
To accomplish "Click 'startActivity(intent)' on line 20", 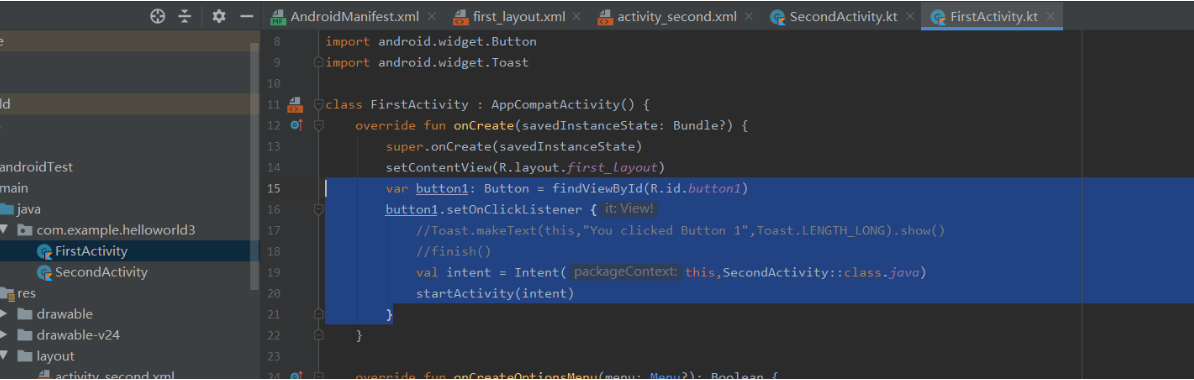I will [x=494, y=293].
